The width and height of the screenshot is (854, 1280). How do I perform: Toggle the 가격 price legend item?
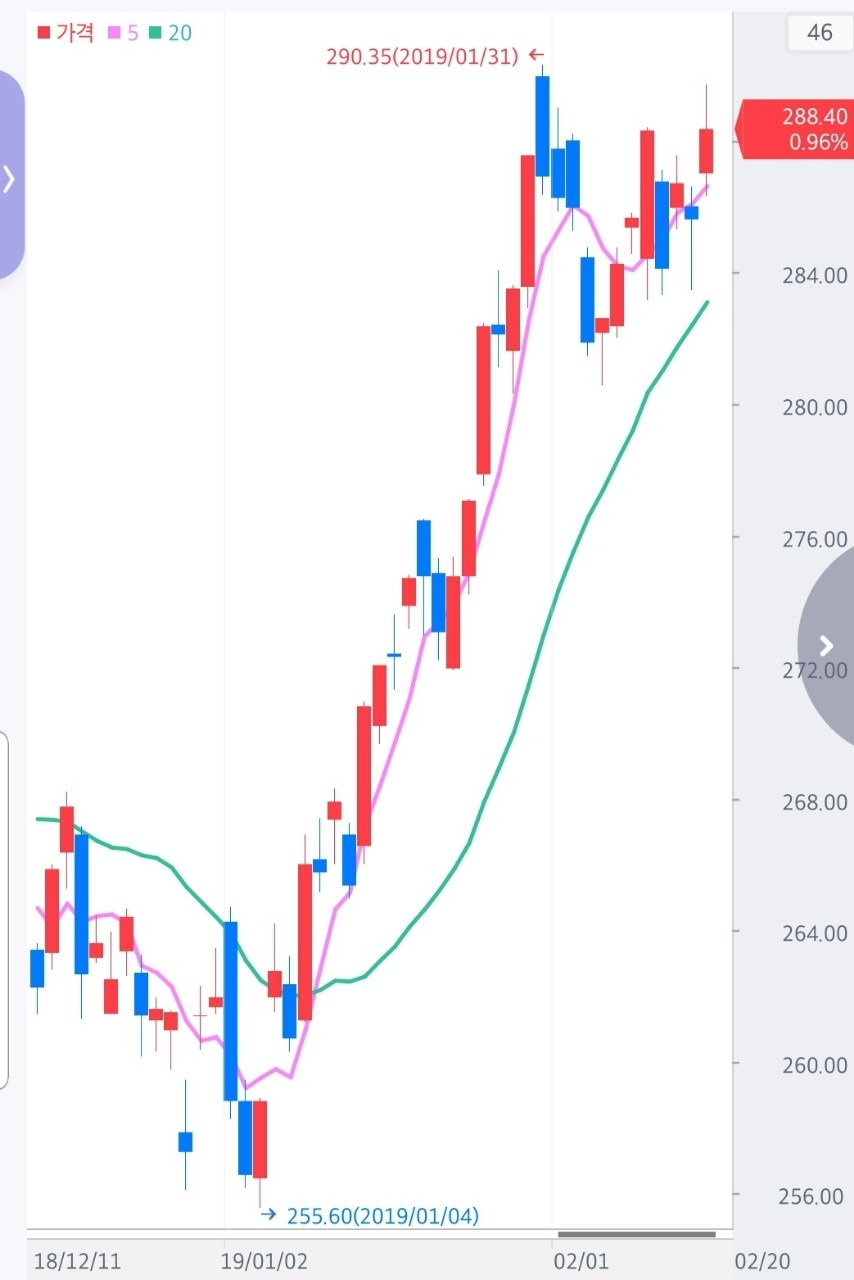point(66,33)
